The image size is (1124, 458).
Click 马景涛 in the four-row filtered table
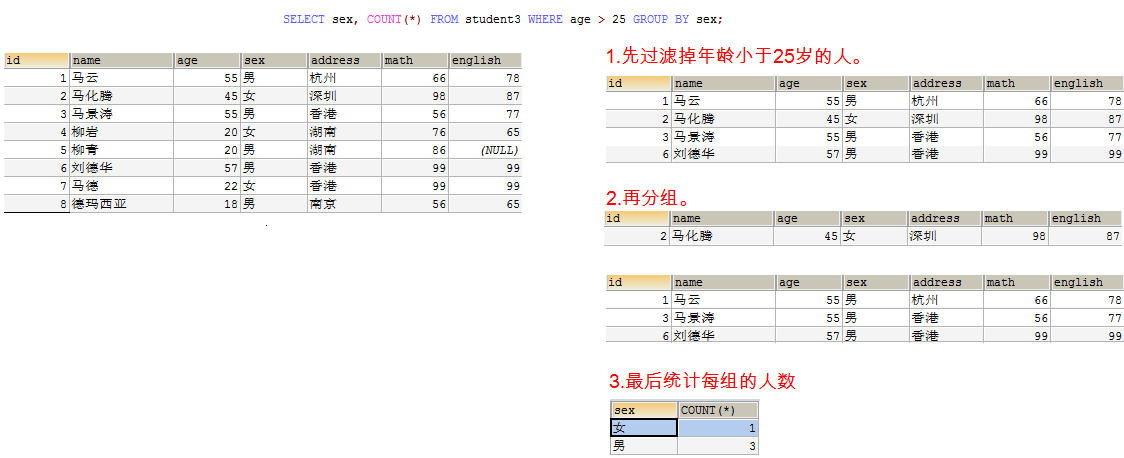click(x=724, y=136)
